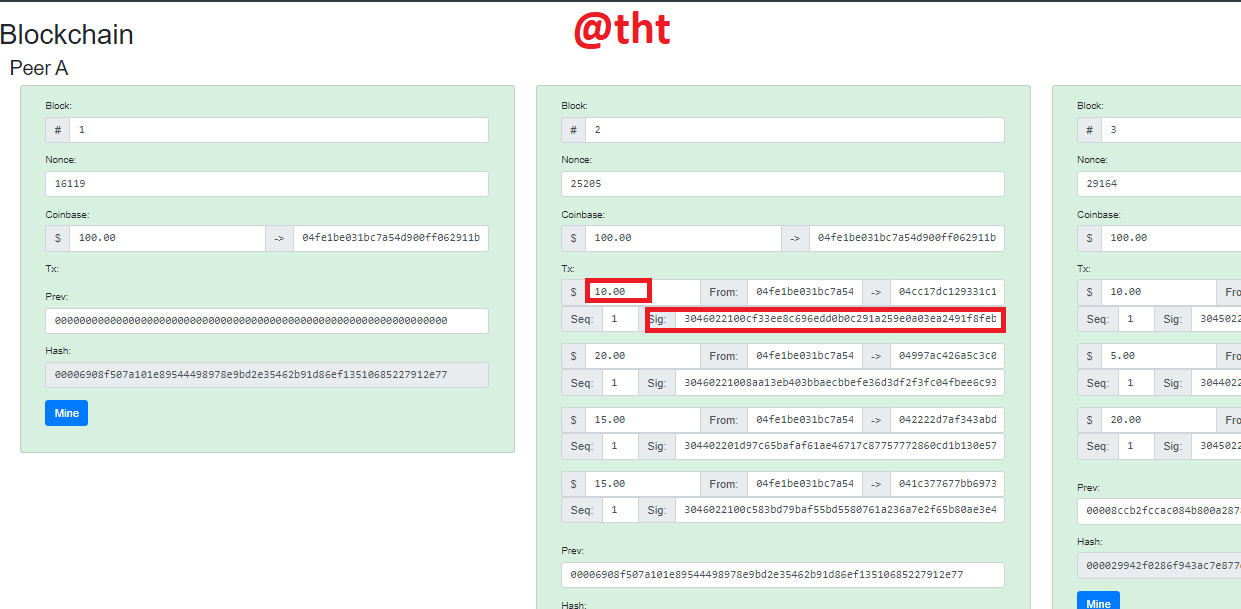Select recipient address 042222d7af343abd
The height and width of the screenshot is (609, 1241).
coord(947,420)
